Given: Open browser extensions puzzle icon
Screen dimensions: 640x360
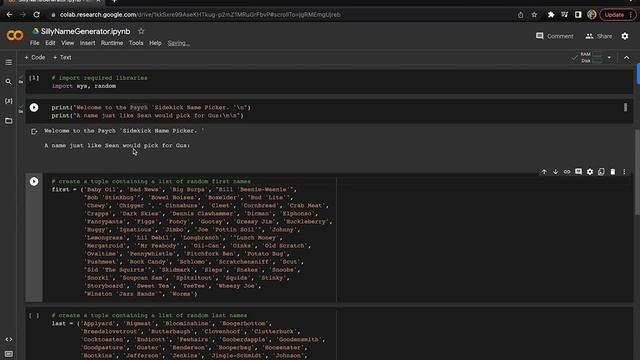Looking at the screenshot, I should (x=551, y=15).
